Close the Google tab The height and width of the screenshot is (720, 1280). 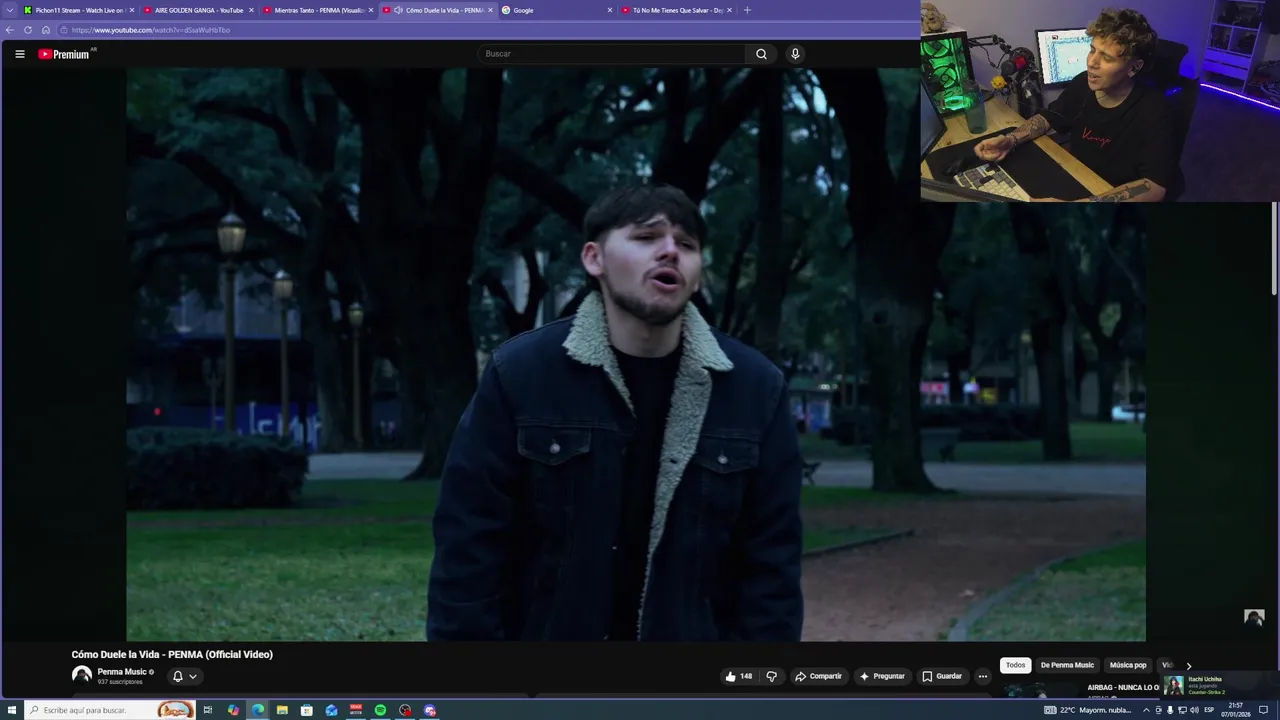(610, 10)
